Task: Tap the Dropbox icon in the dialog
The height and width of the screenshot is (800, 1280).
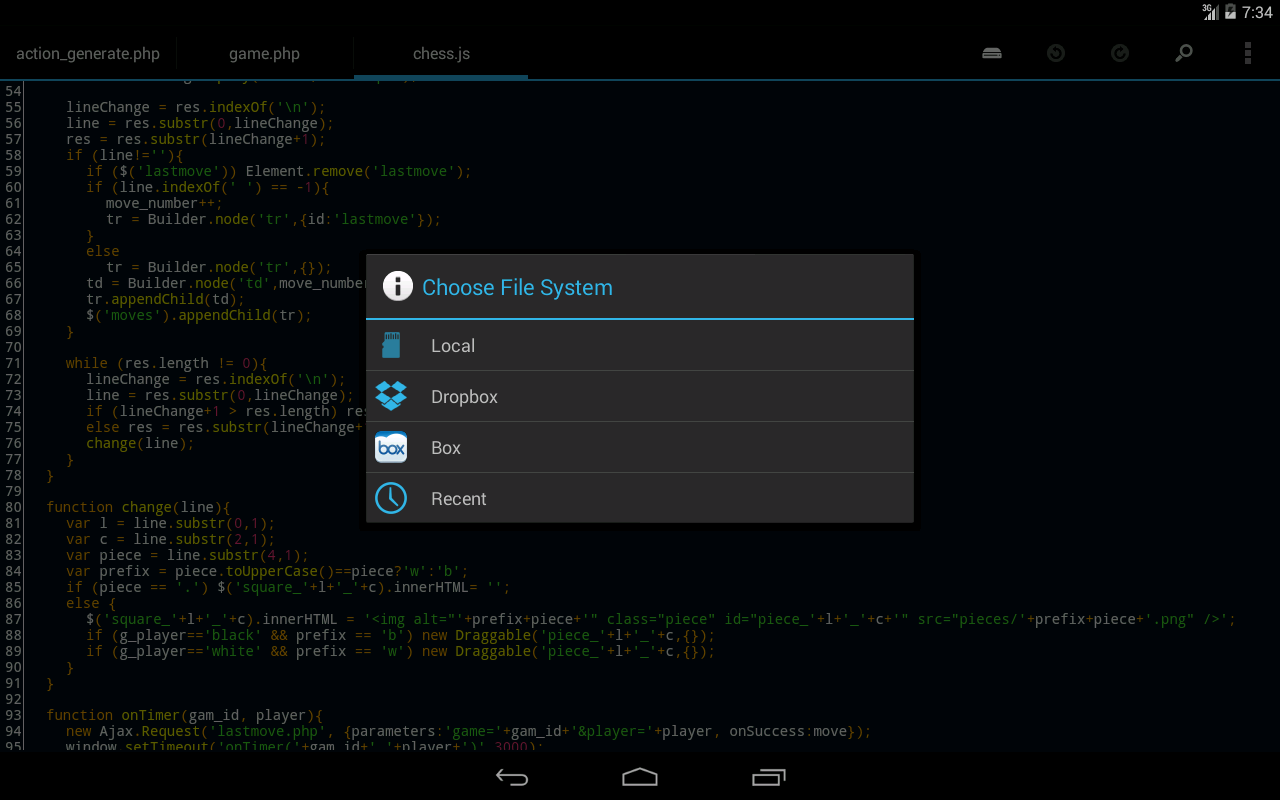Action: point(391,396)
